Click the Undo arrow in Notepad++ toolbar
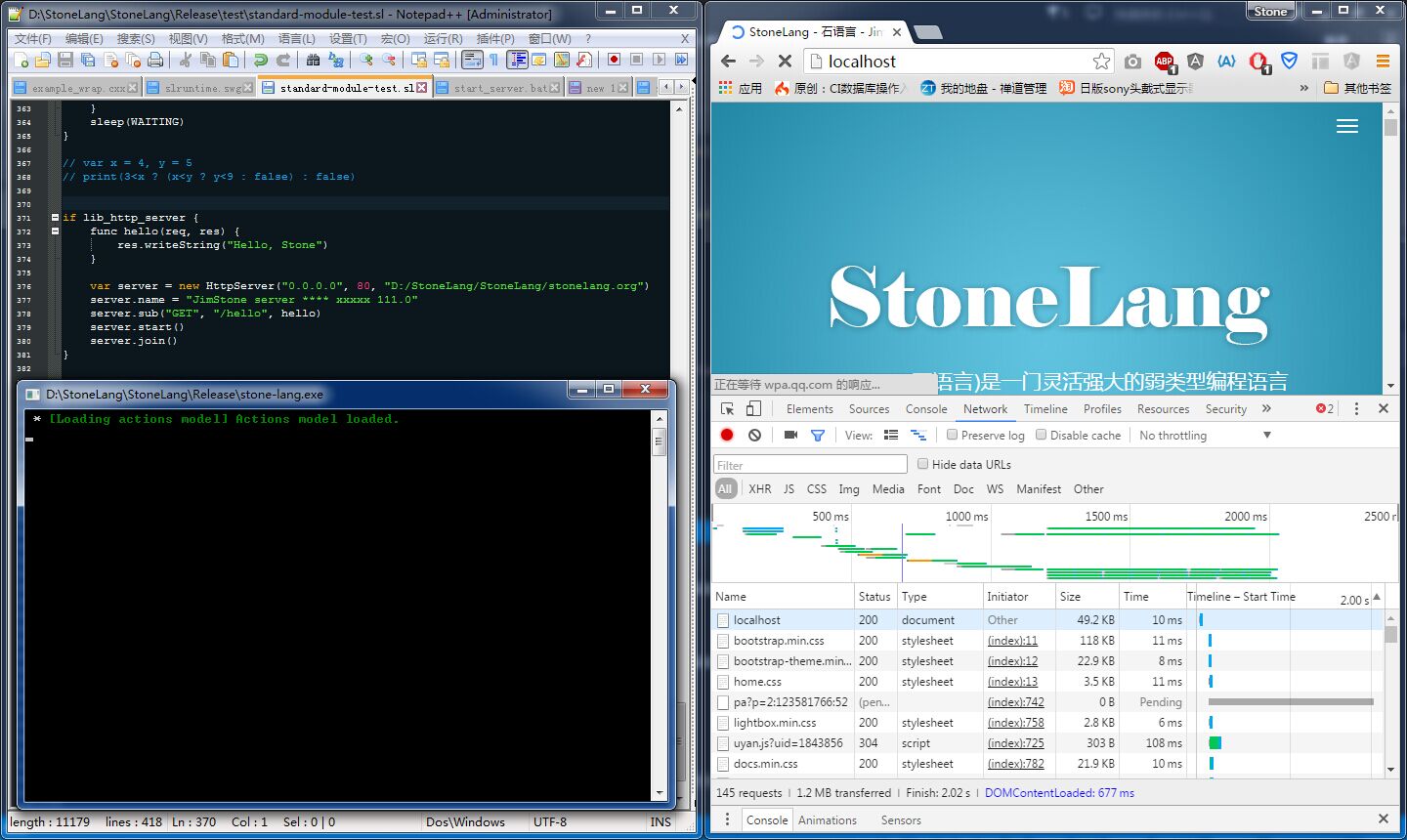This screenshot has height=840, width=1407. click(x=261, y=60)
